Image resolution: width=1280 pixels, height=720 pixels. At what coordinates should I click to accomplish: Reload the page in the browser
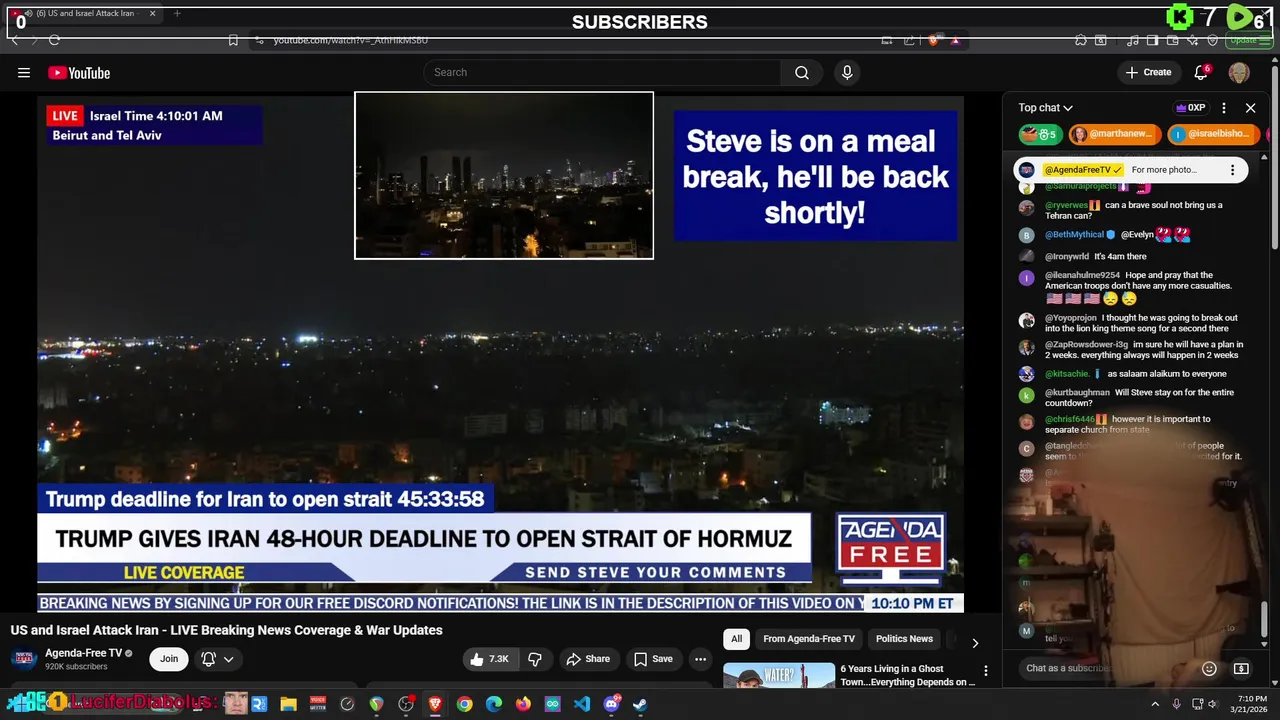click(54, 40)
